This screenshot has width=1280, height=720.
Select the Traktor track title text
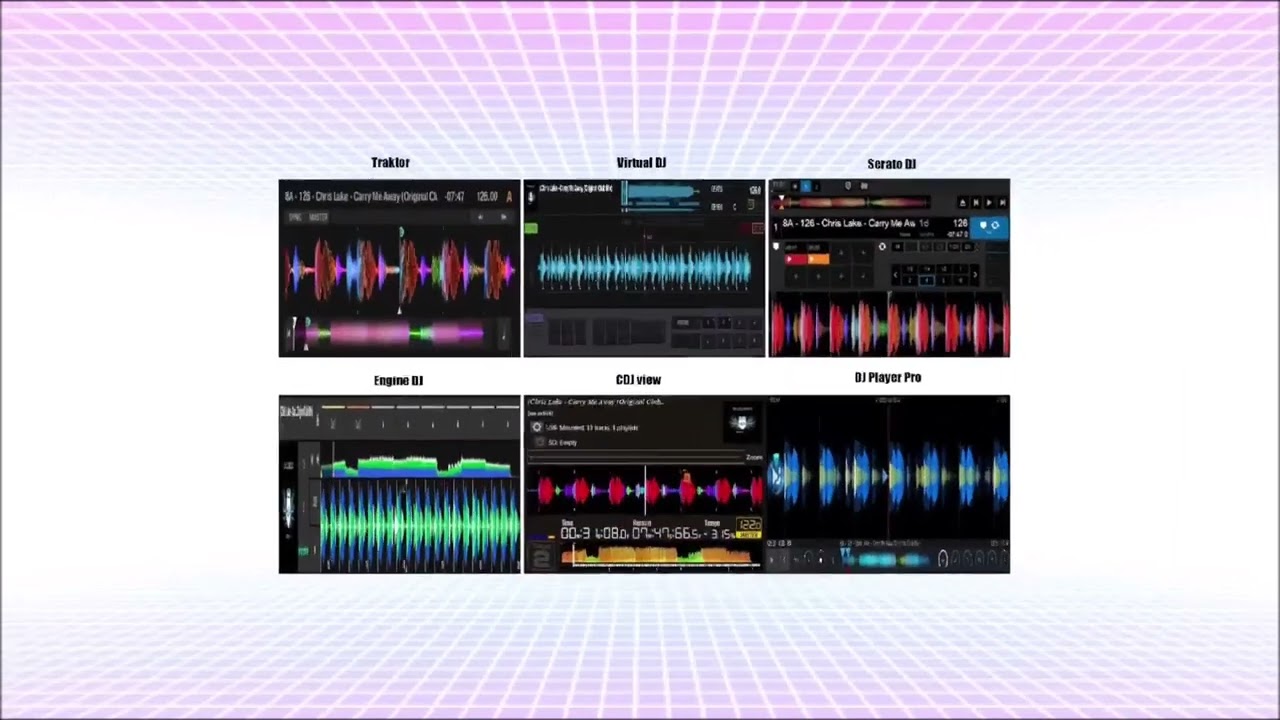click(361, 197)
